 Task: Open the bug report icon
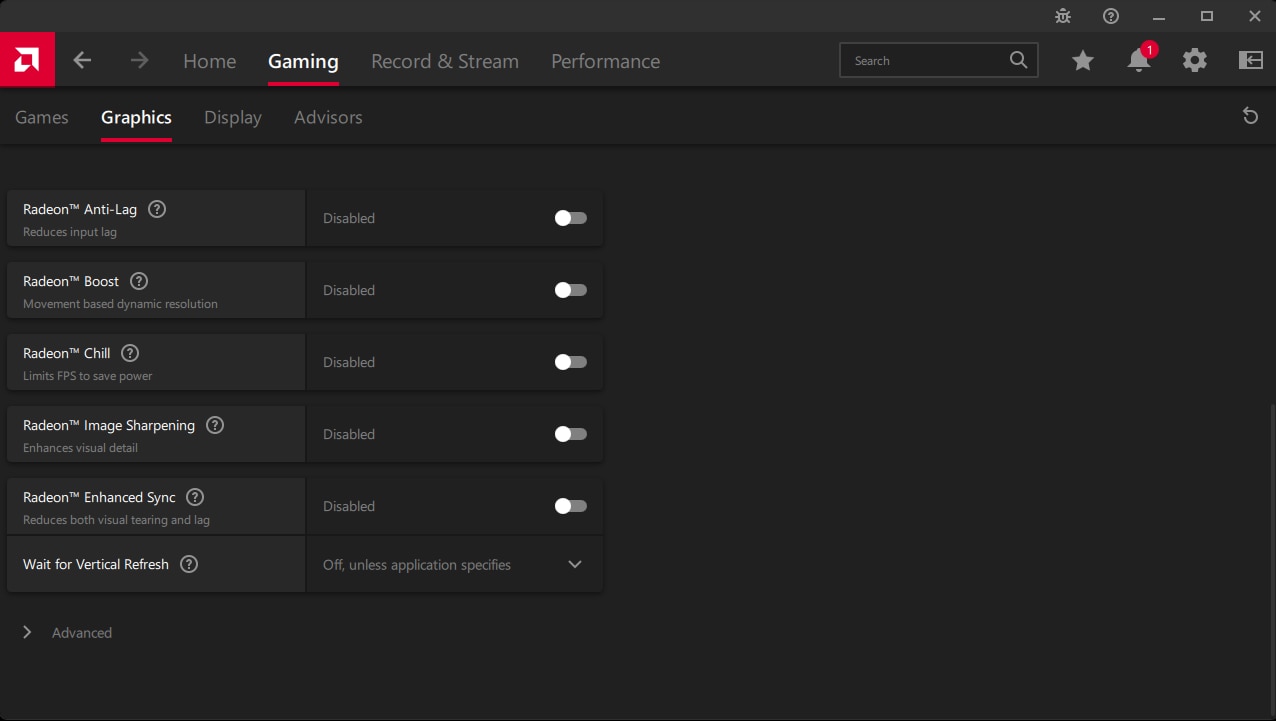point(1063,16)
